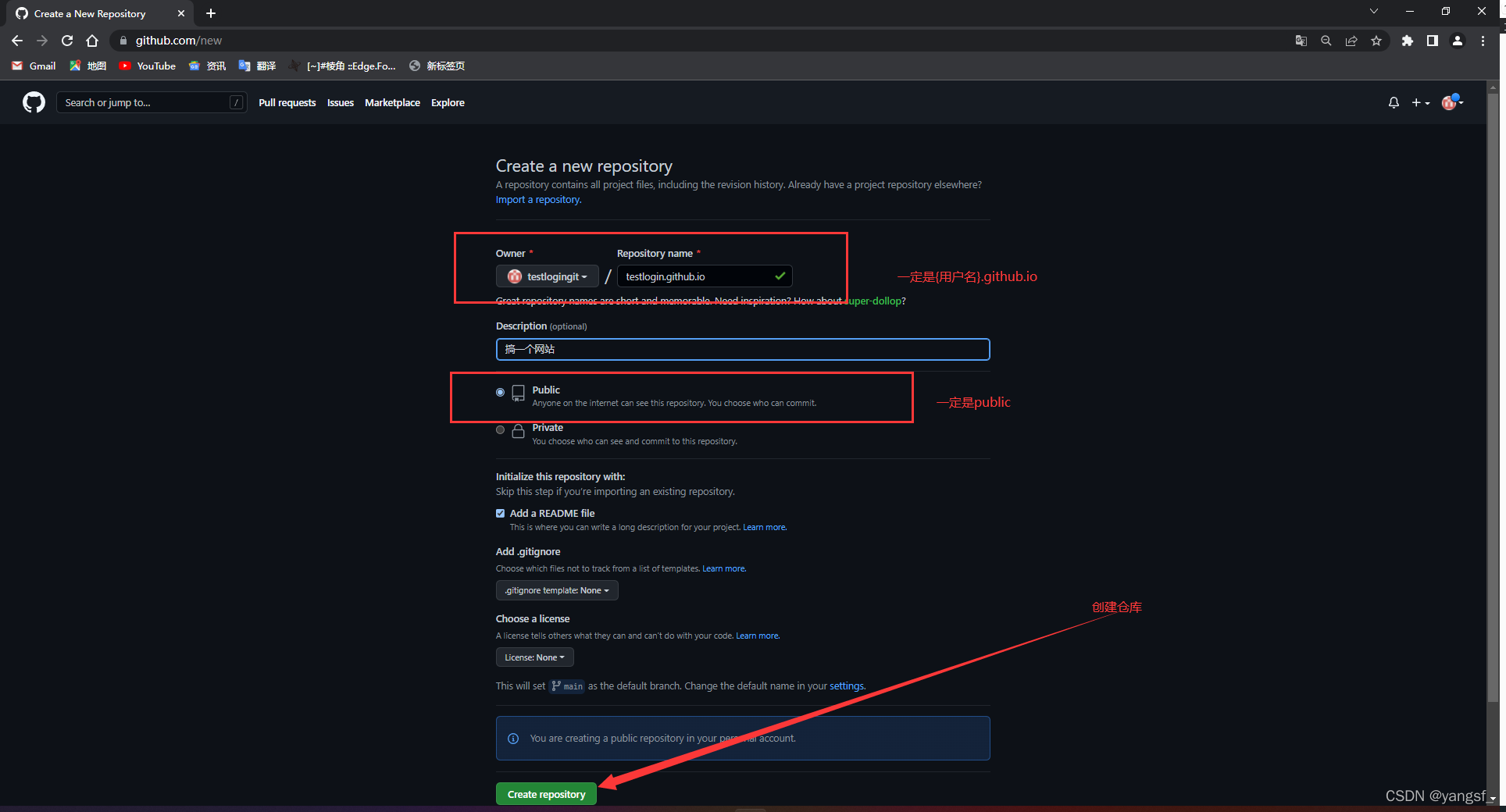Open Explore in navigation
Image resolution: width=1506 pixels, height=812 pixels.
pyautogui.click(x=448, y=102)
